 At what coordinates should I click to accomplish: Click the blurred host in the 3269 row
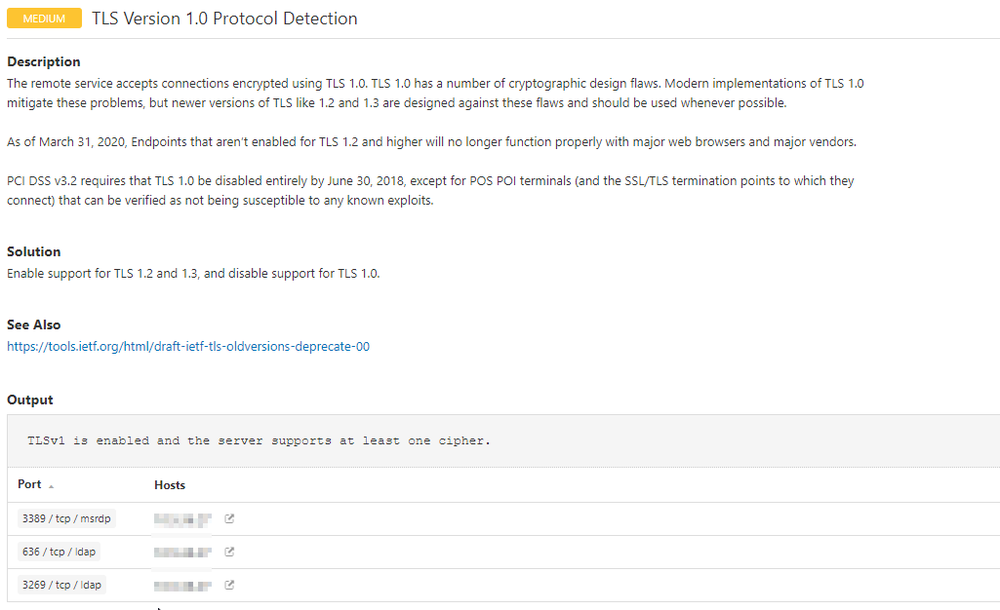(x=183, y=585)
